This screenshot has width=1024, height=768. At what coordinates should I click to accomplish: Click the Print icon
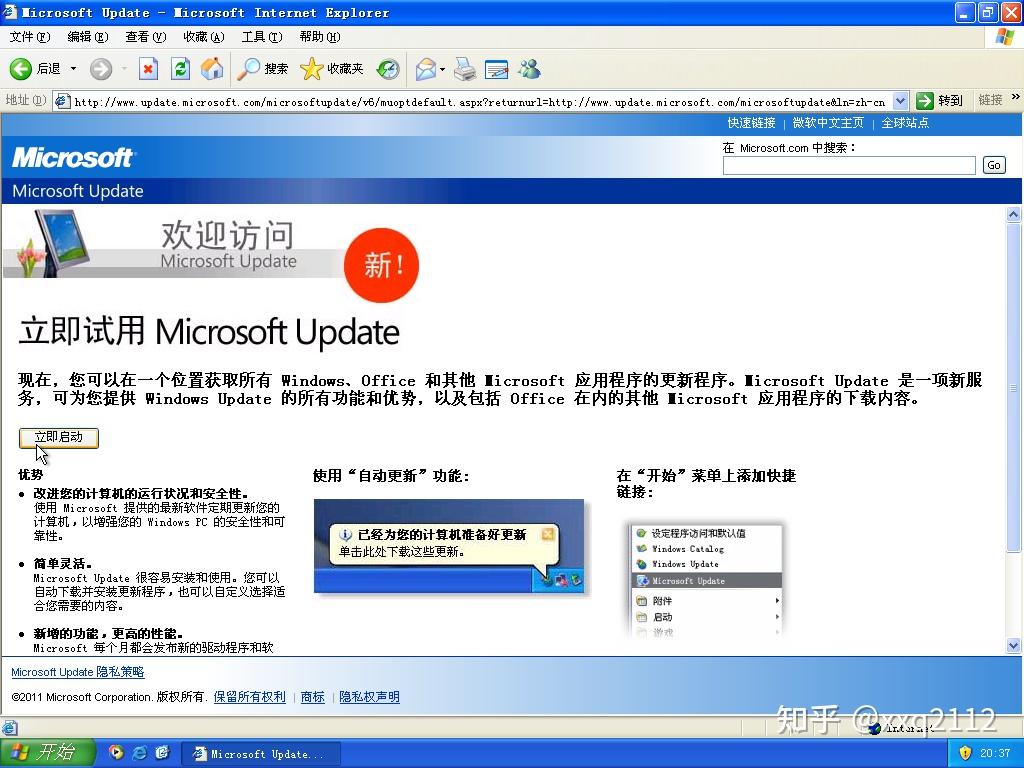pyautogui.click(x=463, y=70)
